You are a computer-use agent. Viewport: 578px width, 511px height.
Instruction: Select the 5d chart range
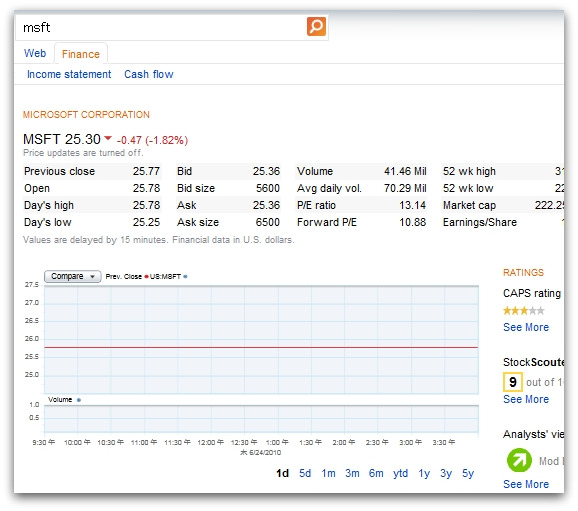[x=305, y=473]
